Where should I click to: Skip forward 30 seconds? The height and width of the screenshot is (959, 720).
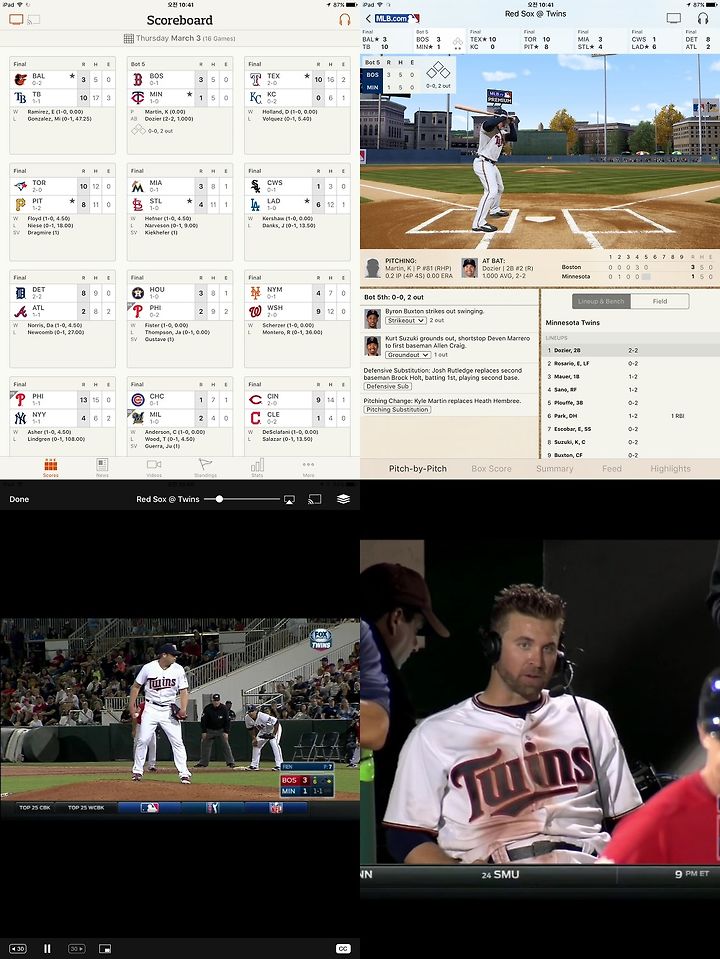(76, 949)
